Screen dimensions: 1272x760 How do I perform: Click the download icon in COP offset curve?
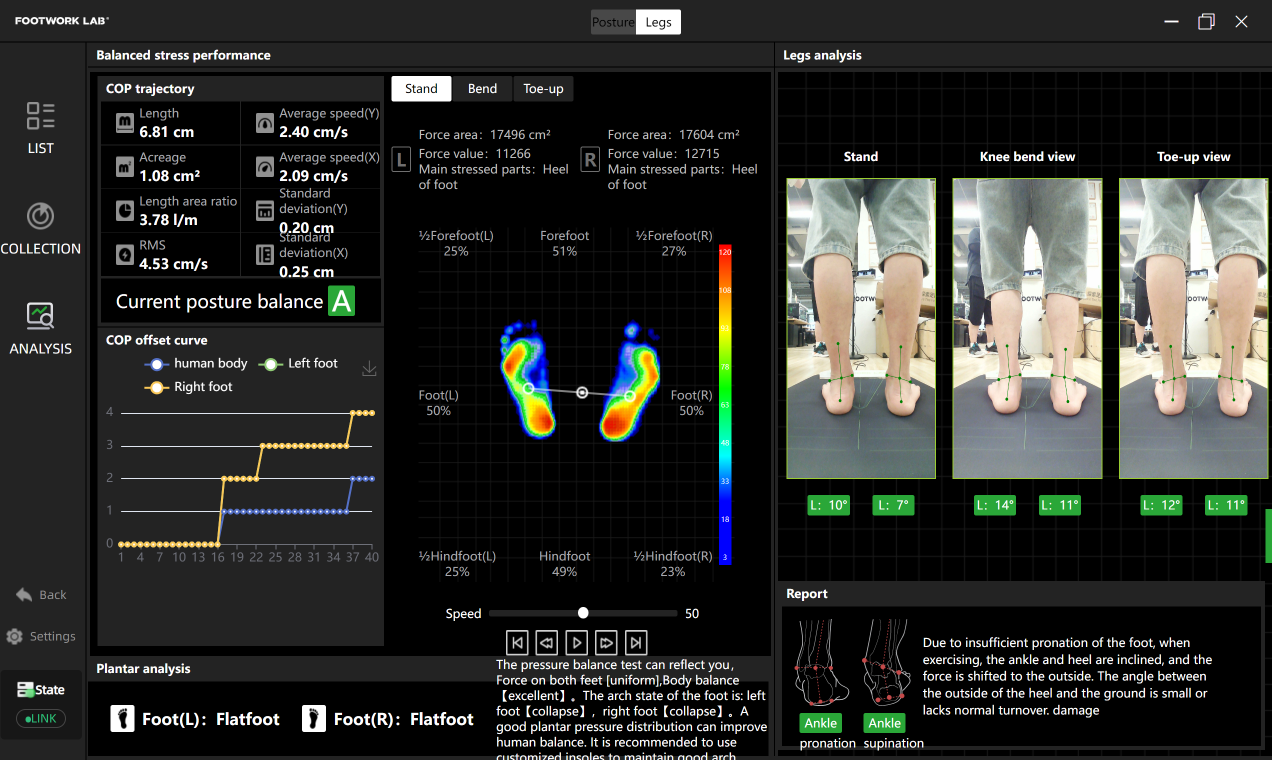coord(369,369)
